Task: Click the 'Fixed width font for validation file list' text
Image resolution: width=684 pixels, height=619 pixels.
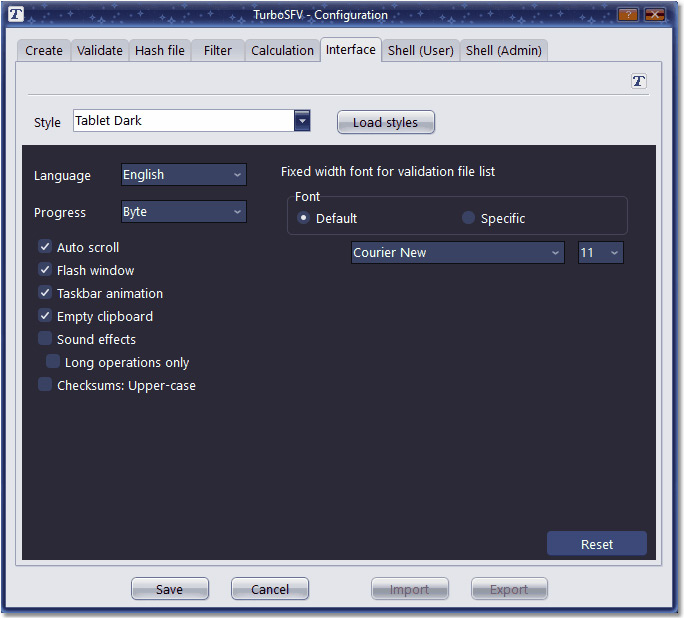Action: pos(388,171)
